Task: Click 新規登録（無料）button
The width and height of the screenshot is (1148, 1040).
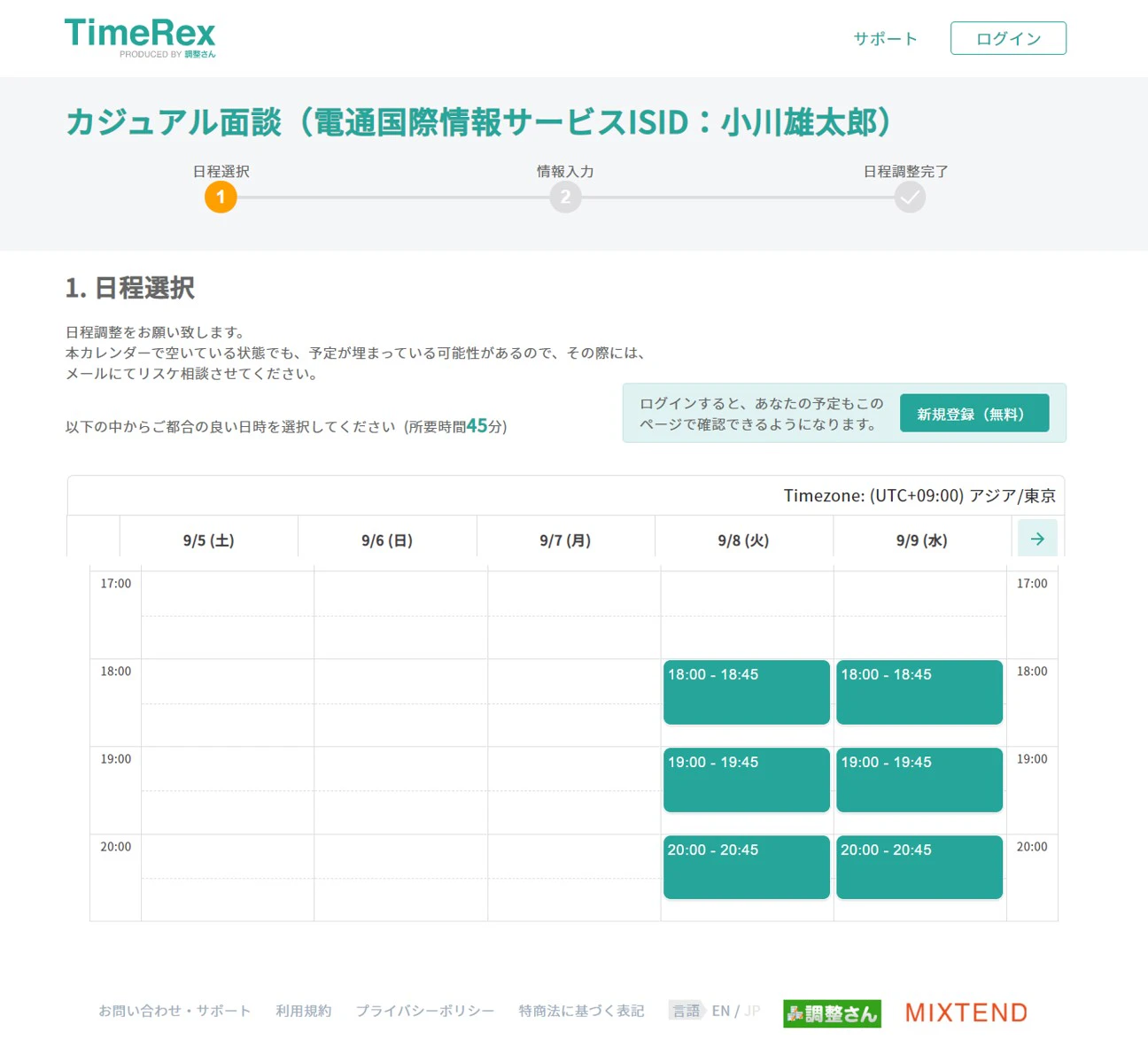Action: 974,414
